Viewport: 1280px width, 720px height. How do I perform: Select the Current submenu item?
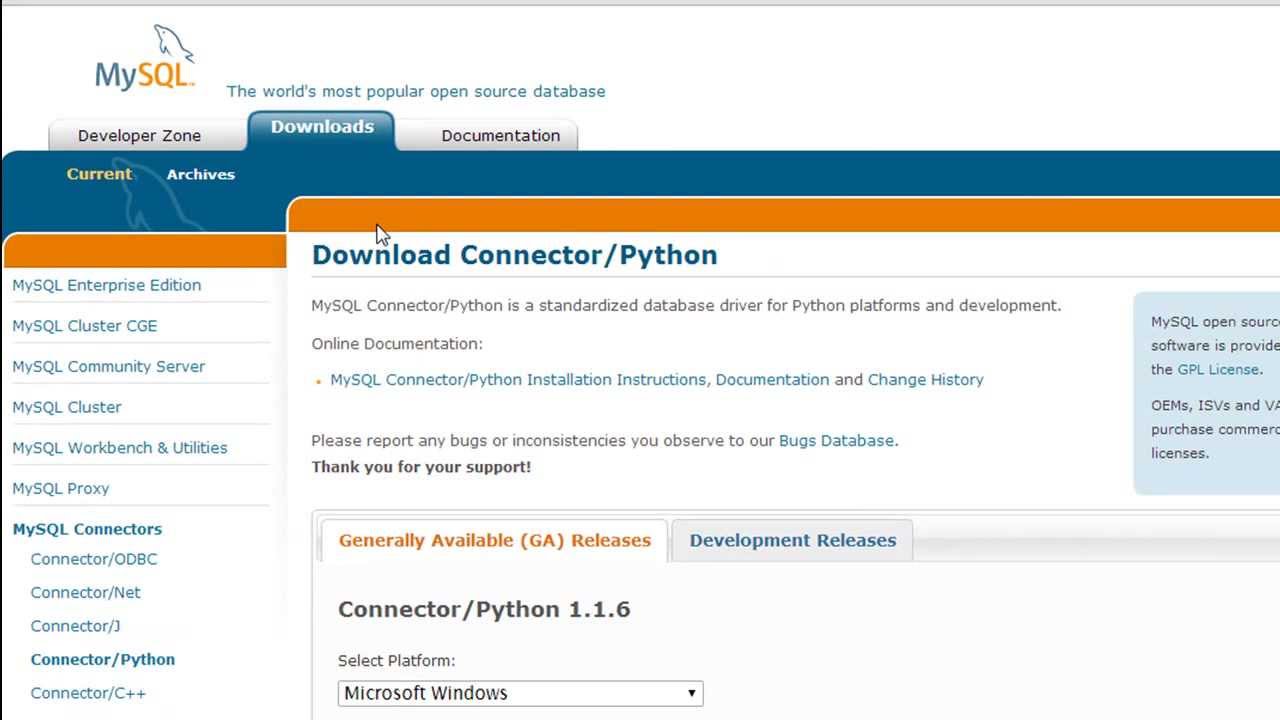[x=99, y=174]
